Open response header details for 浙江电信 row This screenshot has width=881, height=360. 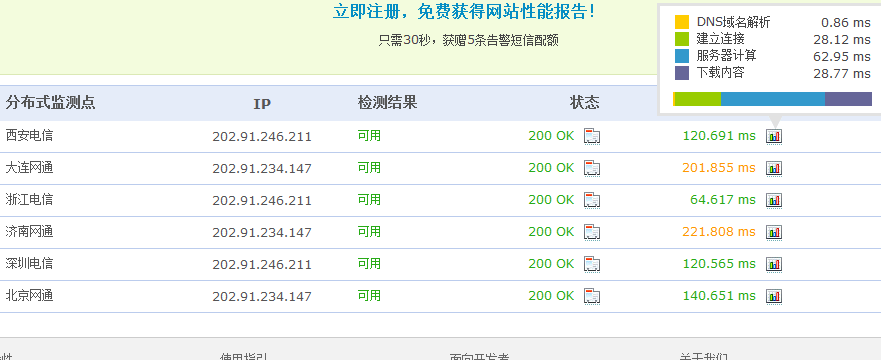click(x=592, y=200)
